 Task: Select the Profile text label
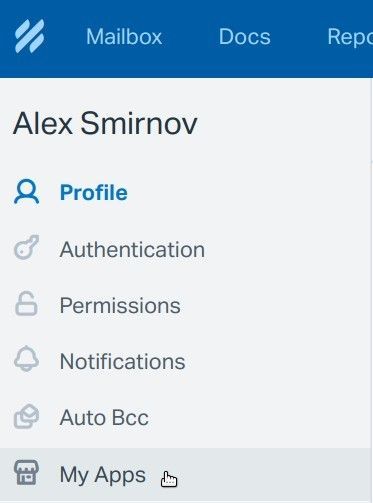94,192
